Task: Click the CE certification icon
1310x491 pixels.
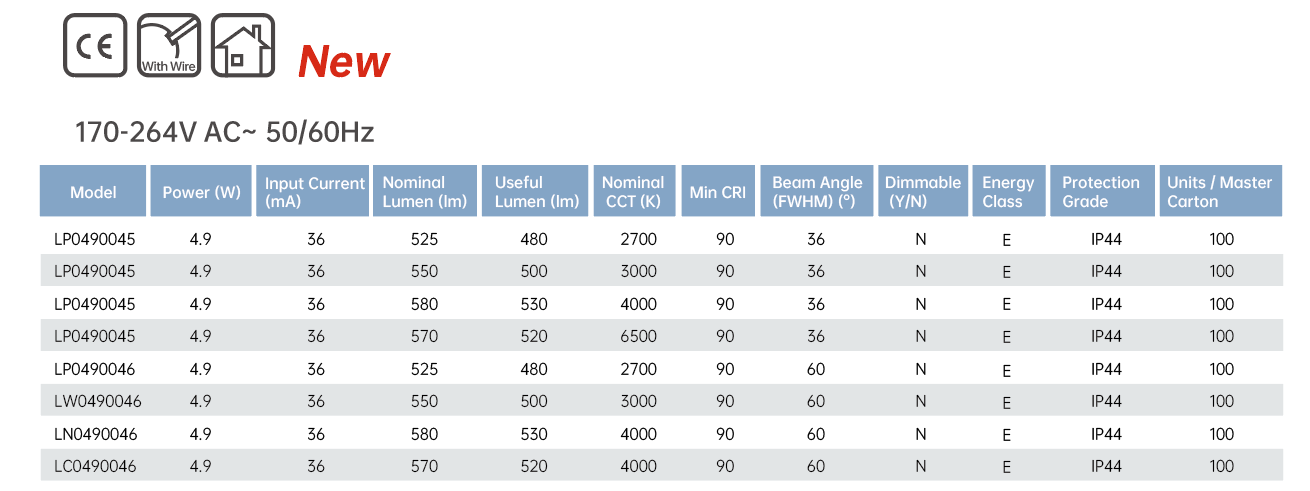Action: (x=96, y=46)
